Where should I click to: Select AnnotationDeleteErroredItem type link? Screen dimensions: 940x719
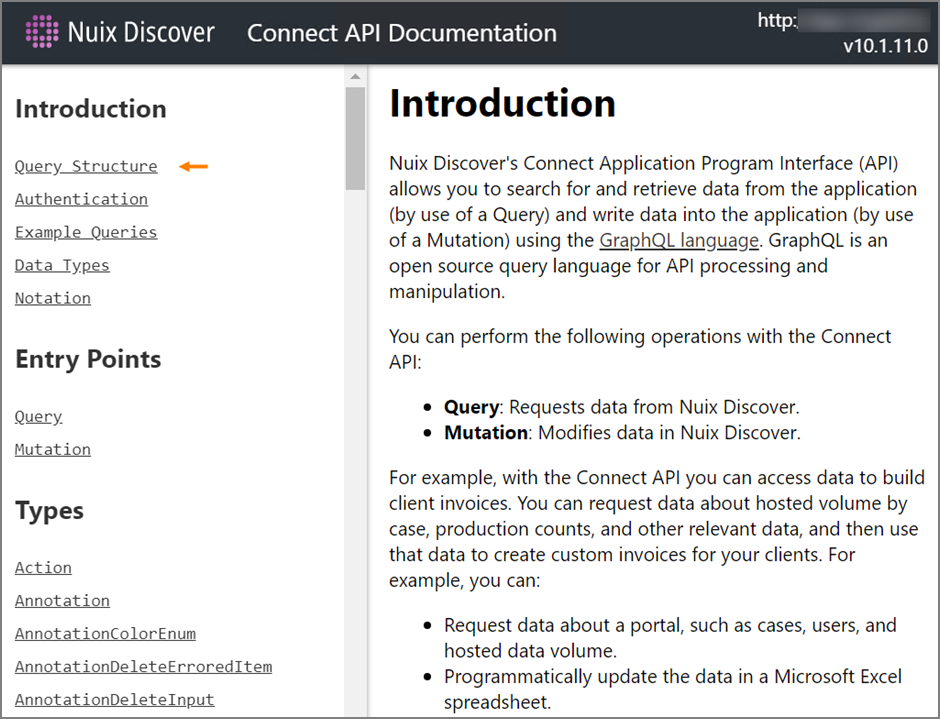click(x=143, y=666)
